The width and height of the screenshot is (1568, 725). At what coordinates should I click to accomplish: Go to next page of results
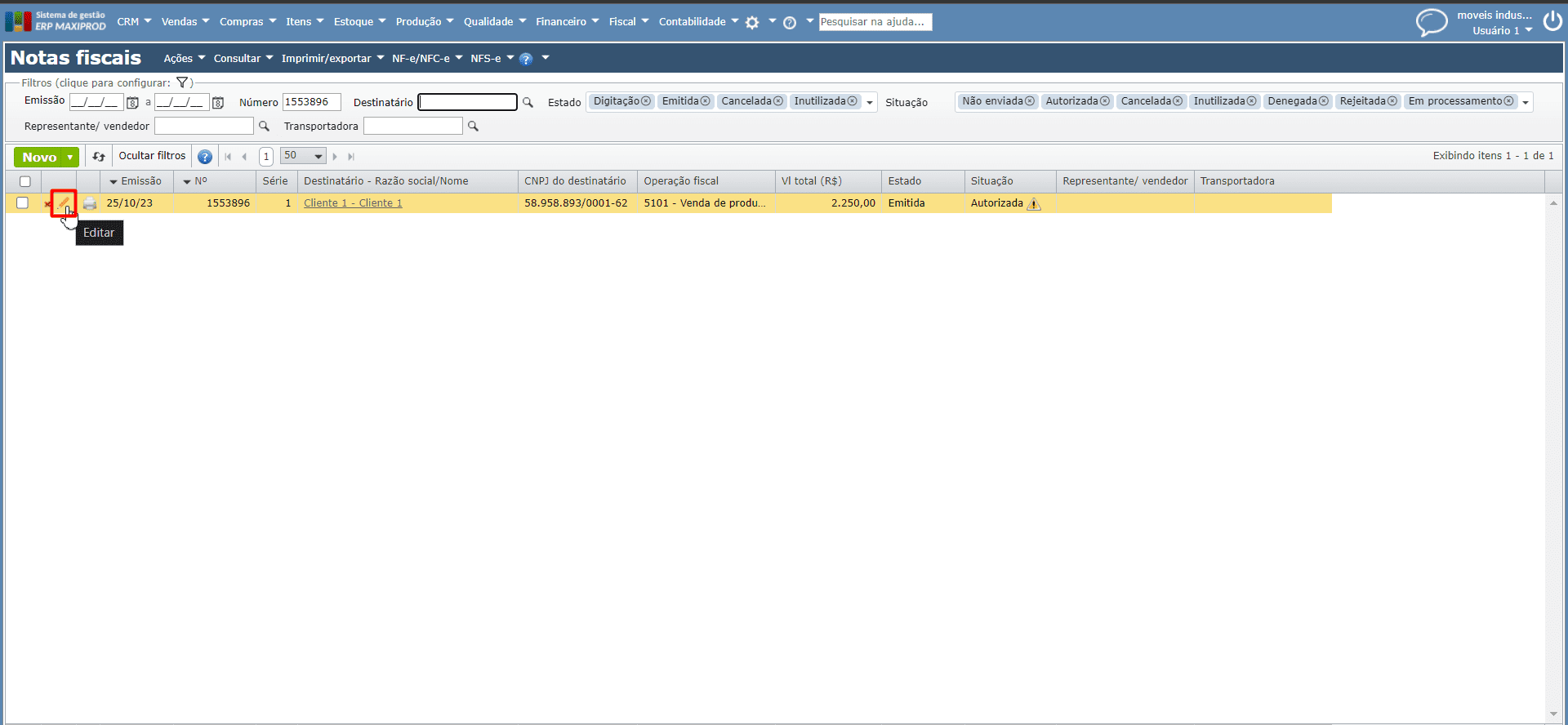[335, 157]
